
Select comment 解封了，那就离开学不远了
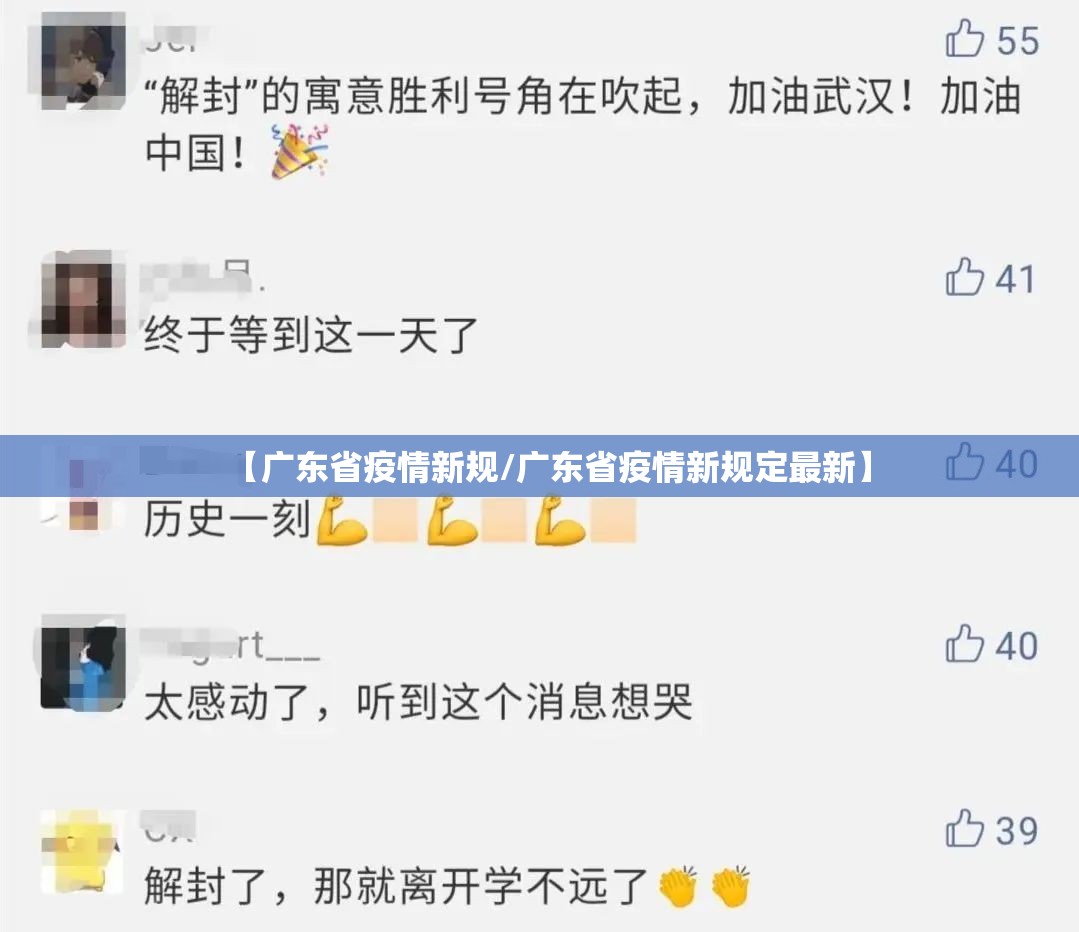396,886
